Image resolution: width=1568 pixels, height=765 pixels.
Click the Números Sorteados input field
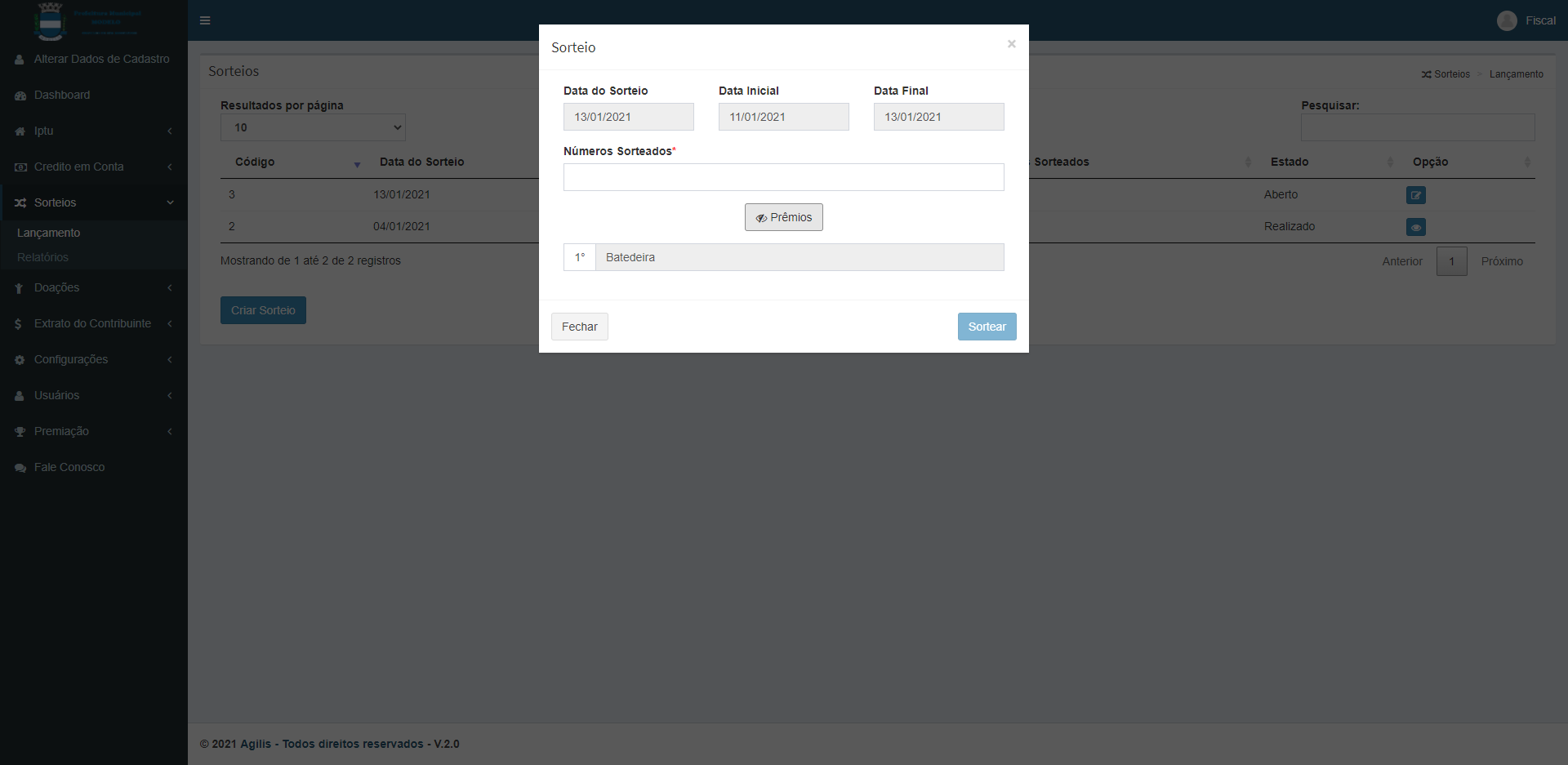[783, 177]
